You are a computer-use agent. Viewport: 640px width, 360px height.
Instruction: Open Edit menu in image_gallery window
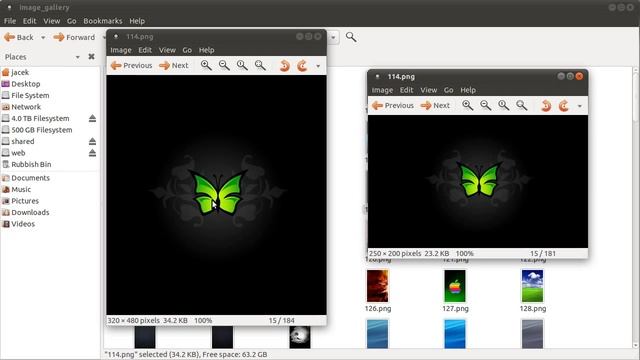point(29,21)
